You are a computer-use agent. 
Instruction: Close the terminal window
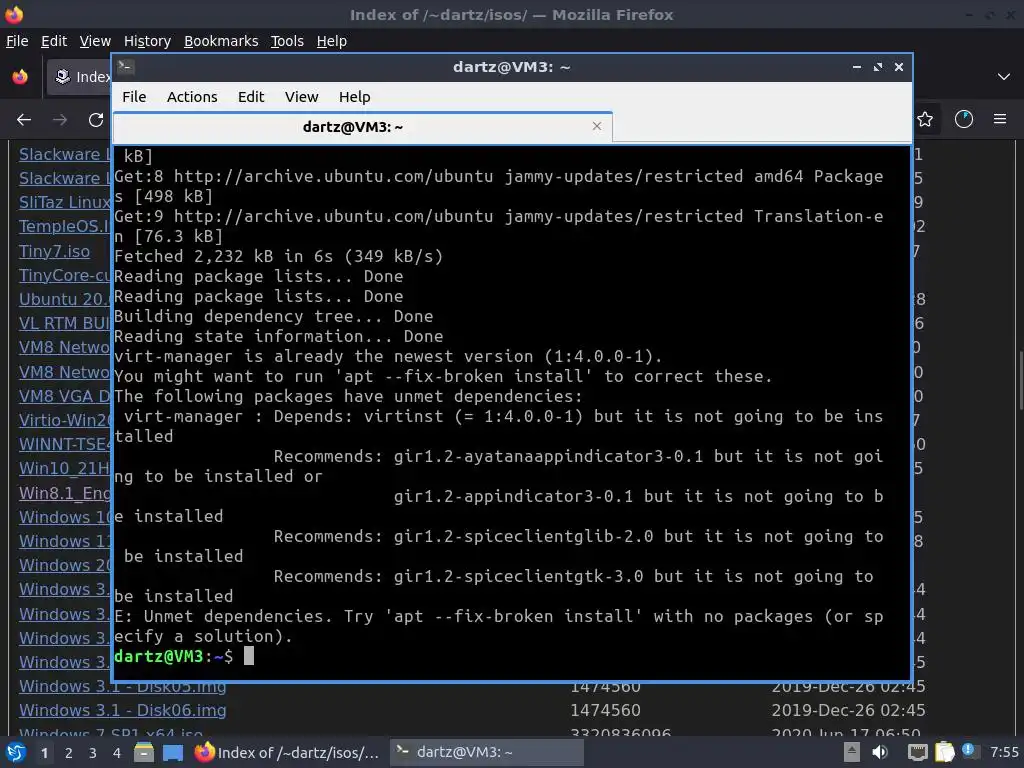(899, 67)
